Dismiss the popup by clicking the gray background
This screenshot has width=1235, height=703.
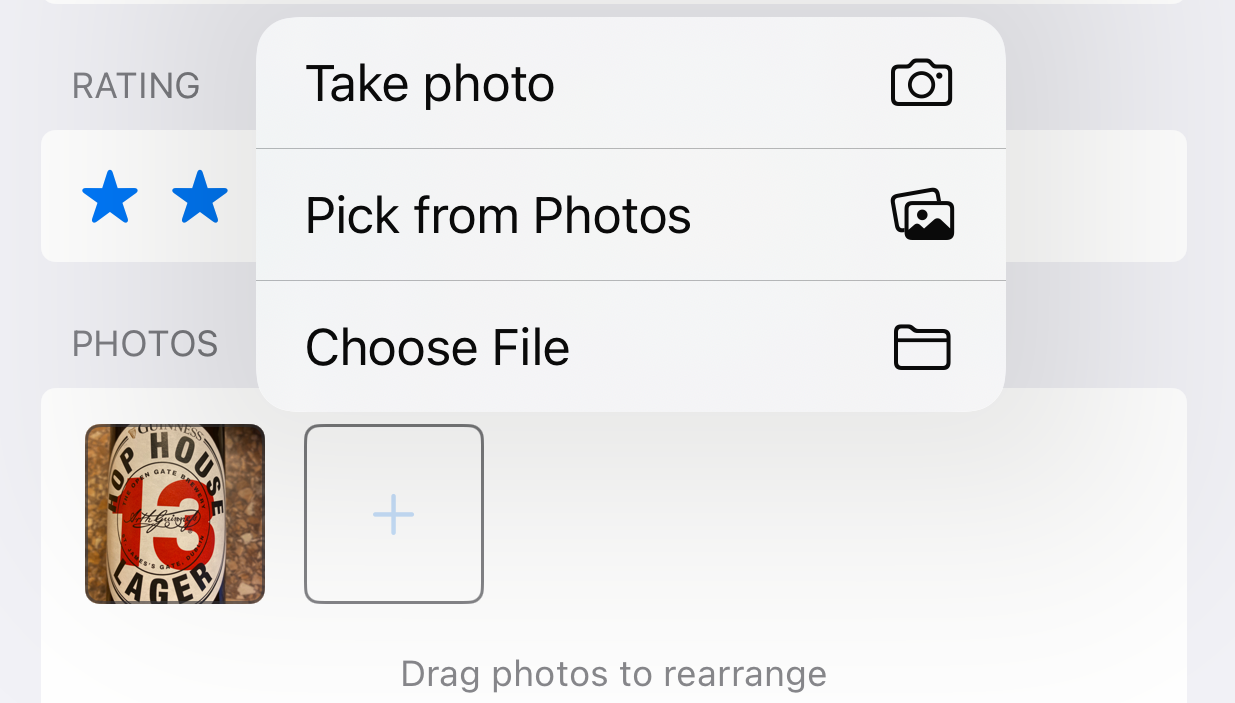1120,330
